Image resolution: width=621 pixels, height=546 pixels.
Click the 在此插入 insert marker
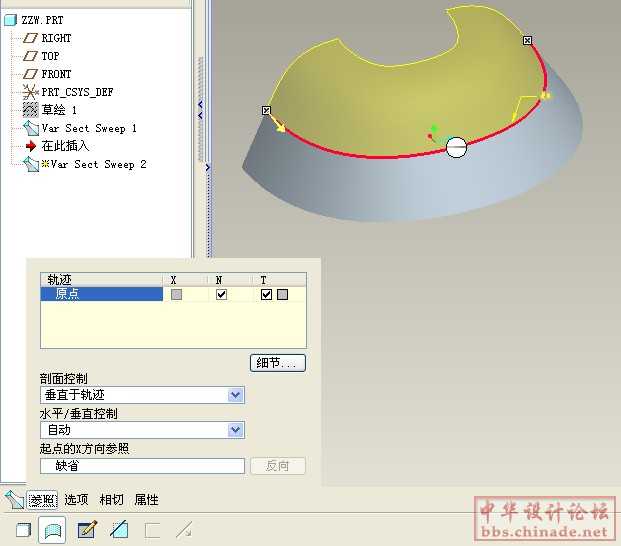pos(65,146)
